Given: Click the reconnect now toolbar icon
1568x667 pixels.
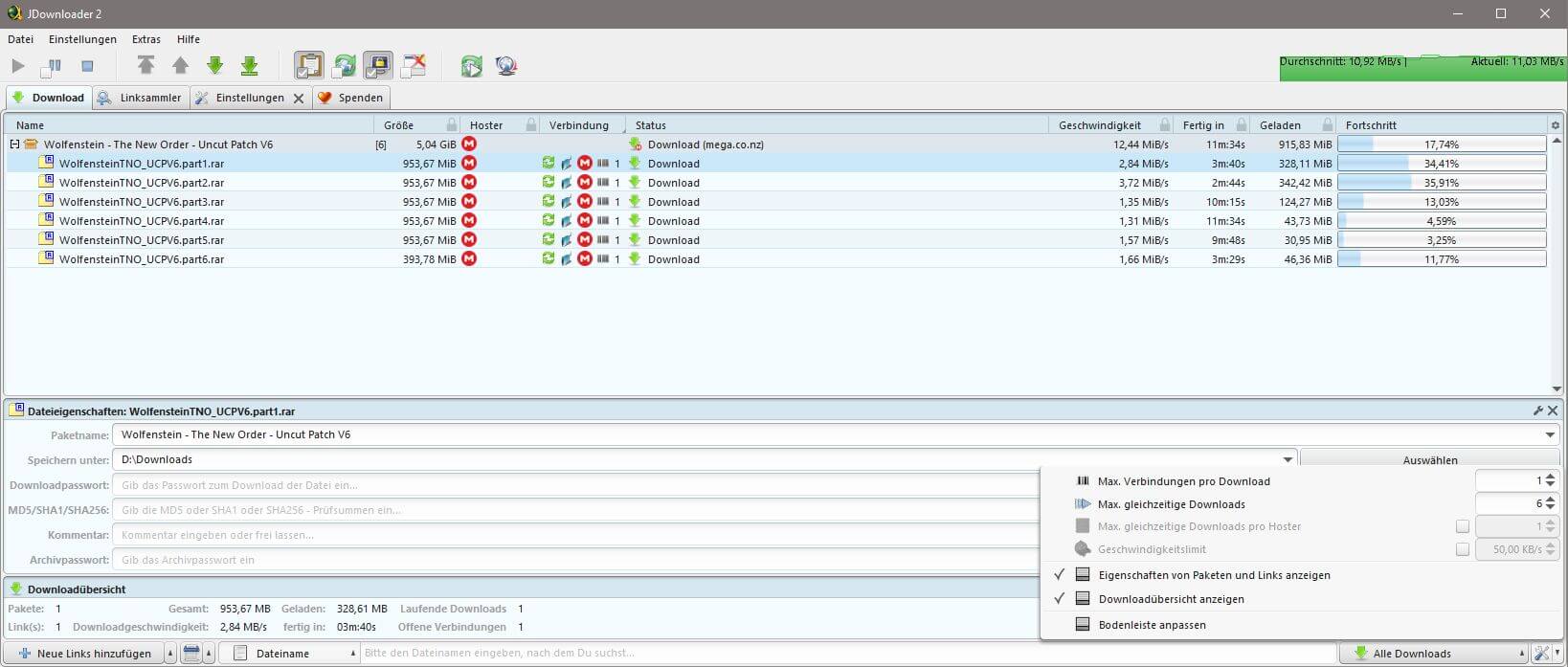Looking at the screenshot, I should (x=471, y=65).
